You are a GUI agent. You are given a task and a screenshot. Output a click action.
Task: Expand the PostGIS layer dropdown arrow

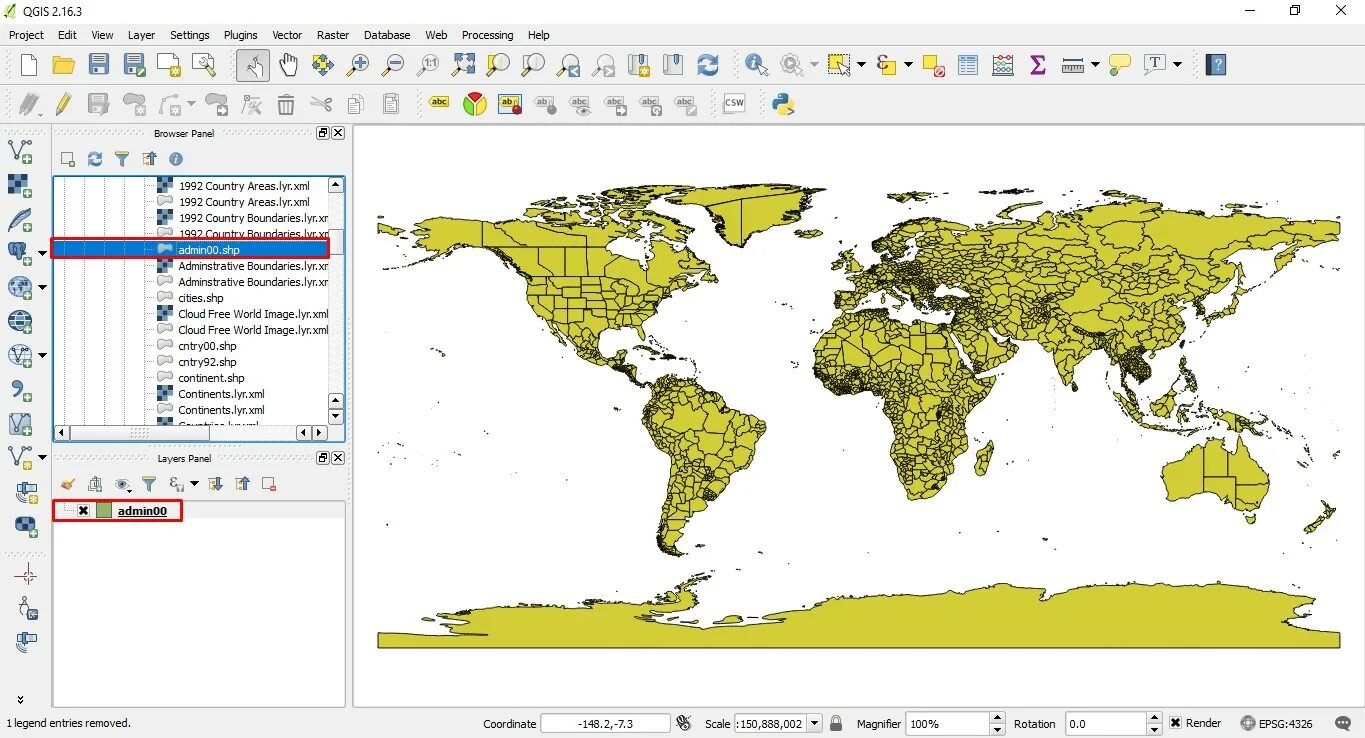point(42,253)
